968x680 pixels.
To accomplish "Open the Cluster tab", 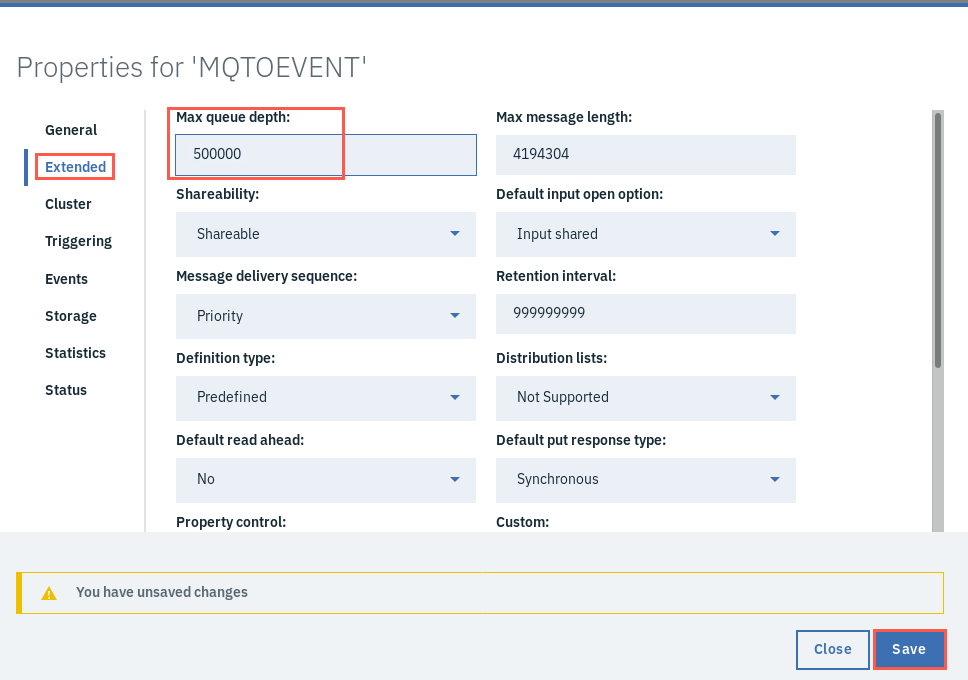I will 68,204.
